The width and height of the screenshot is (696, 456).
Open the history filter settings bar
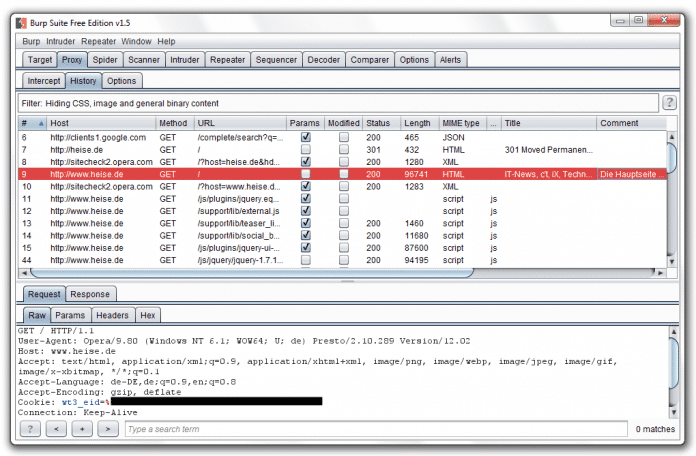point(338,103)
